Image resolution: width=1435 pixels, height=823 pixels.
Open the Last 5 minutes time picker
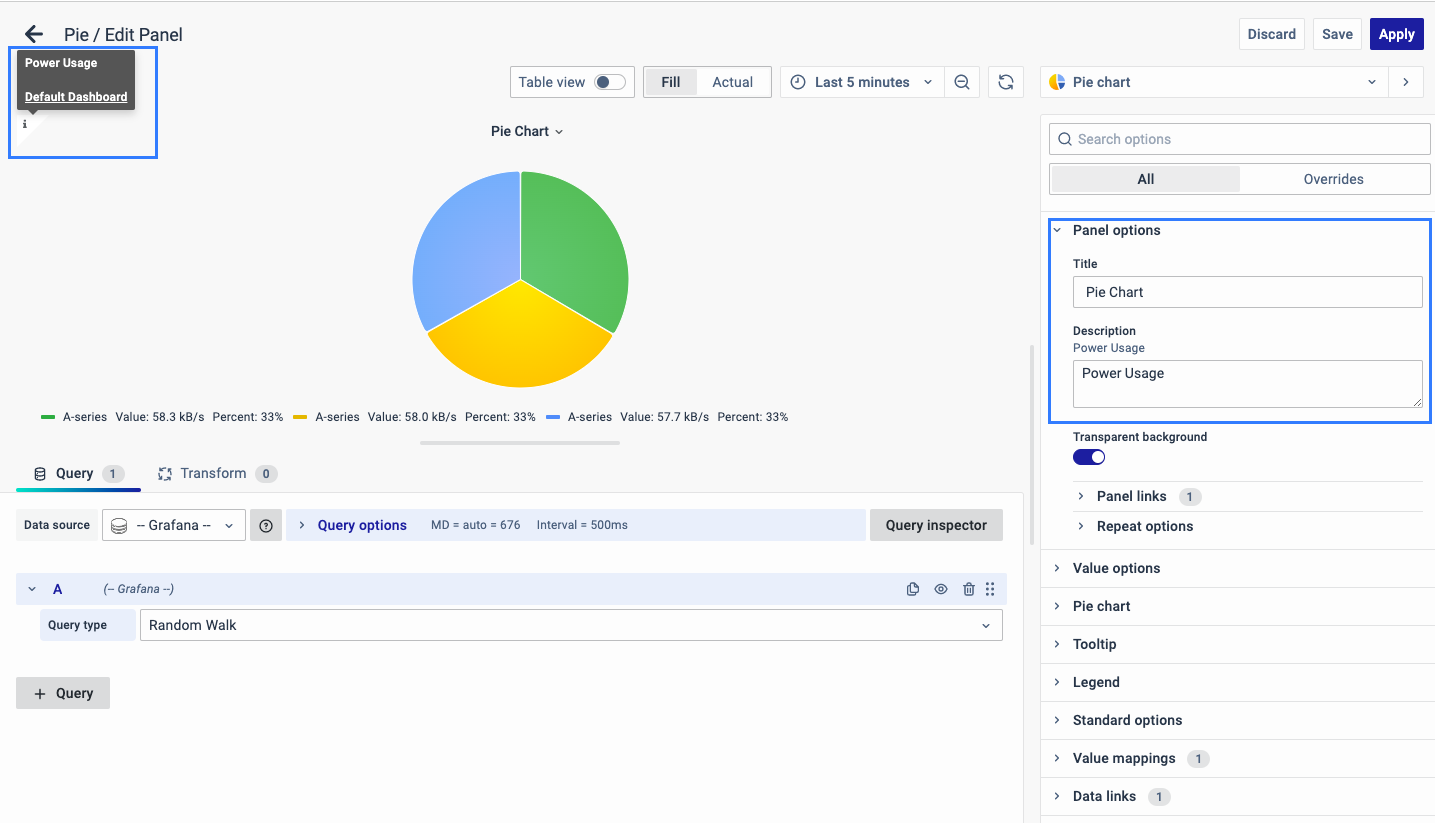[861, 82]
